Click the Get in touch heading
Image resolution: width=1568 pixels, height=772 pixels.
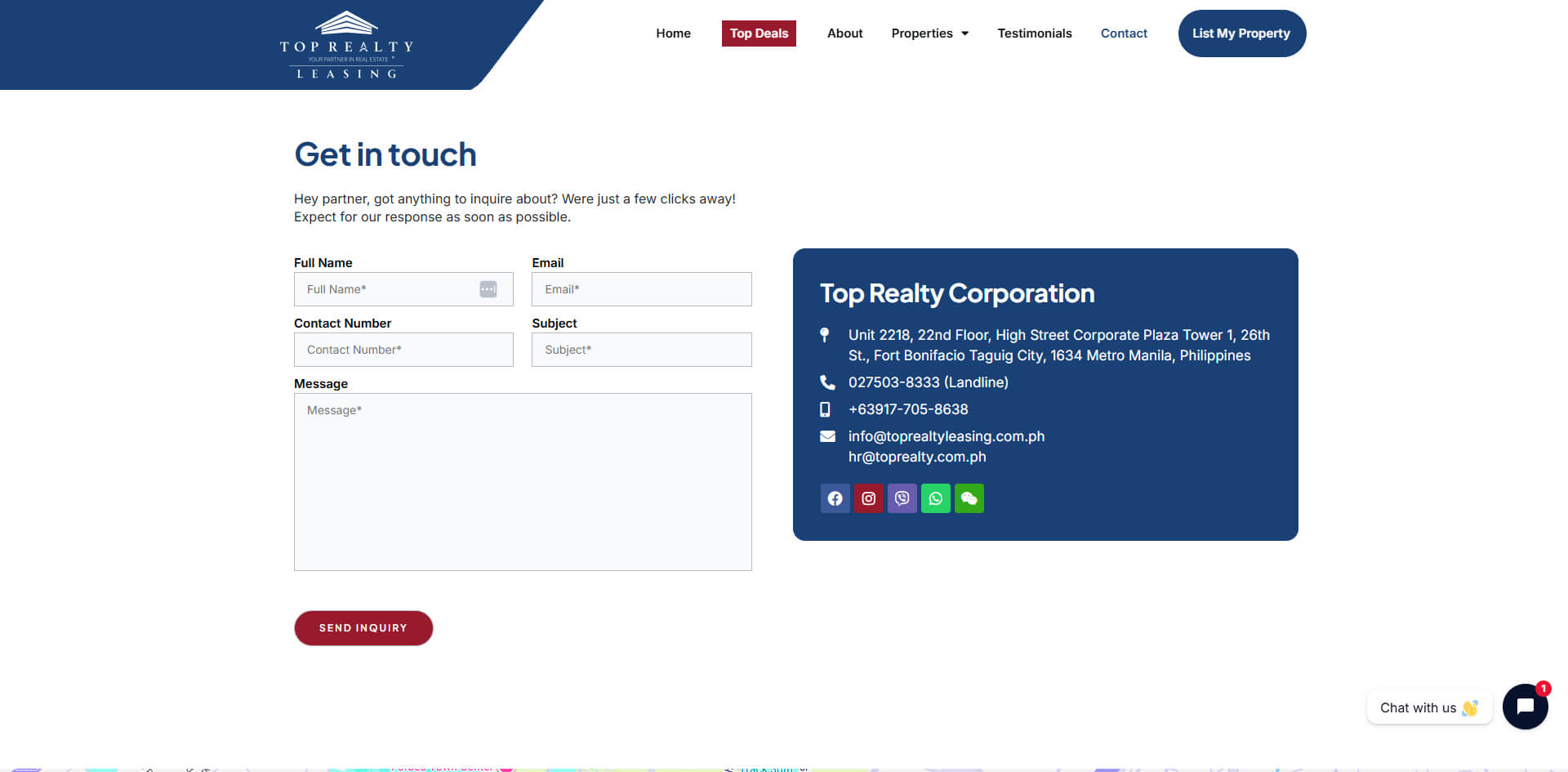click(385, 154)
